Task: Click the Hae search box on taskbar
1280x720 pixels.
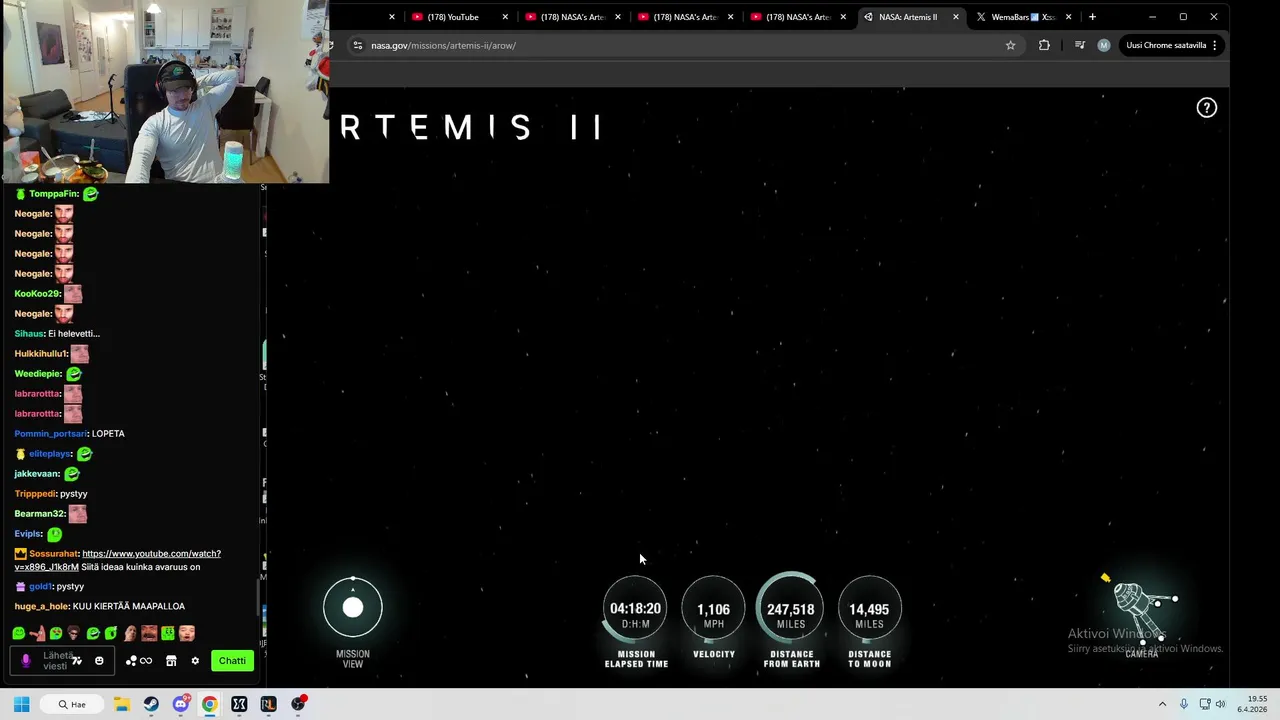Action: point(72,704)
